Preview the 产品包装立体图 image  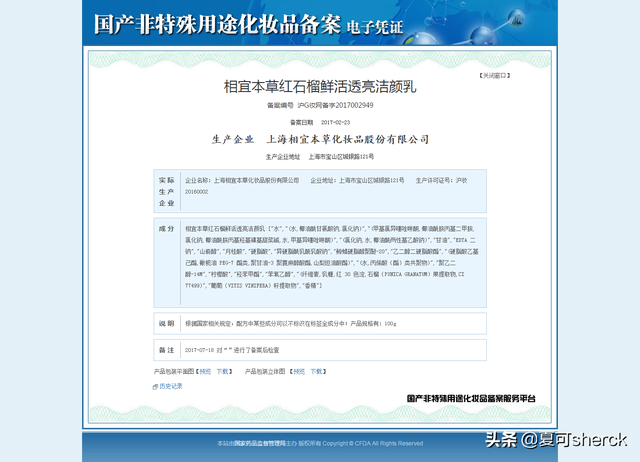(x=299, y=371)
